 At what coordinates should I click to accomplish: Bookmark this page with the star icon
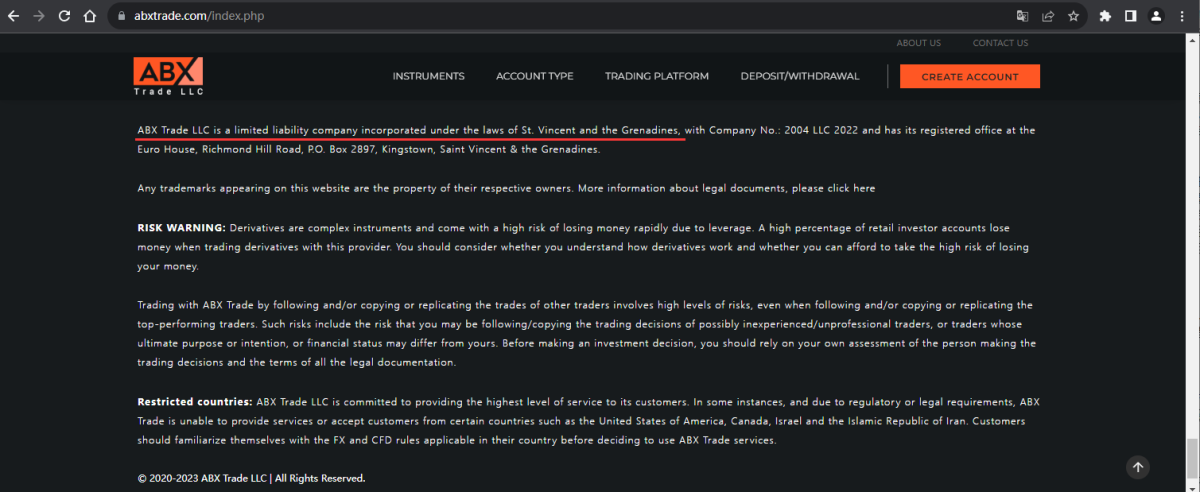[x=1074, y=16]
